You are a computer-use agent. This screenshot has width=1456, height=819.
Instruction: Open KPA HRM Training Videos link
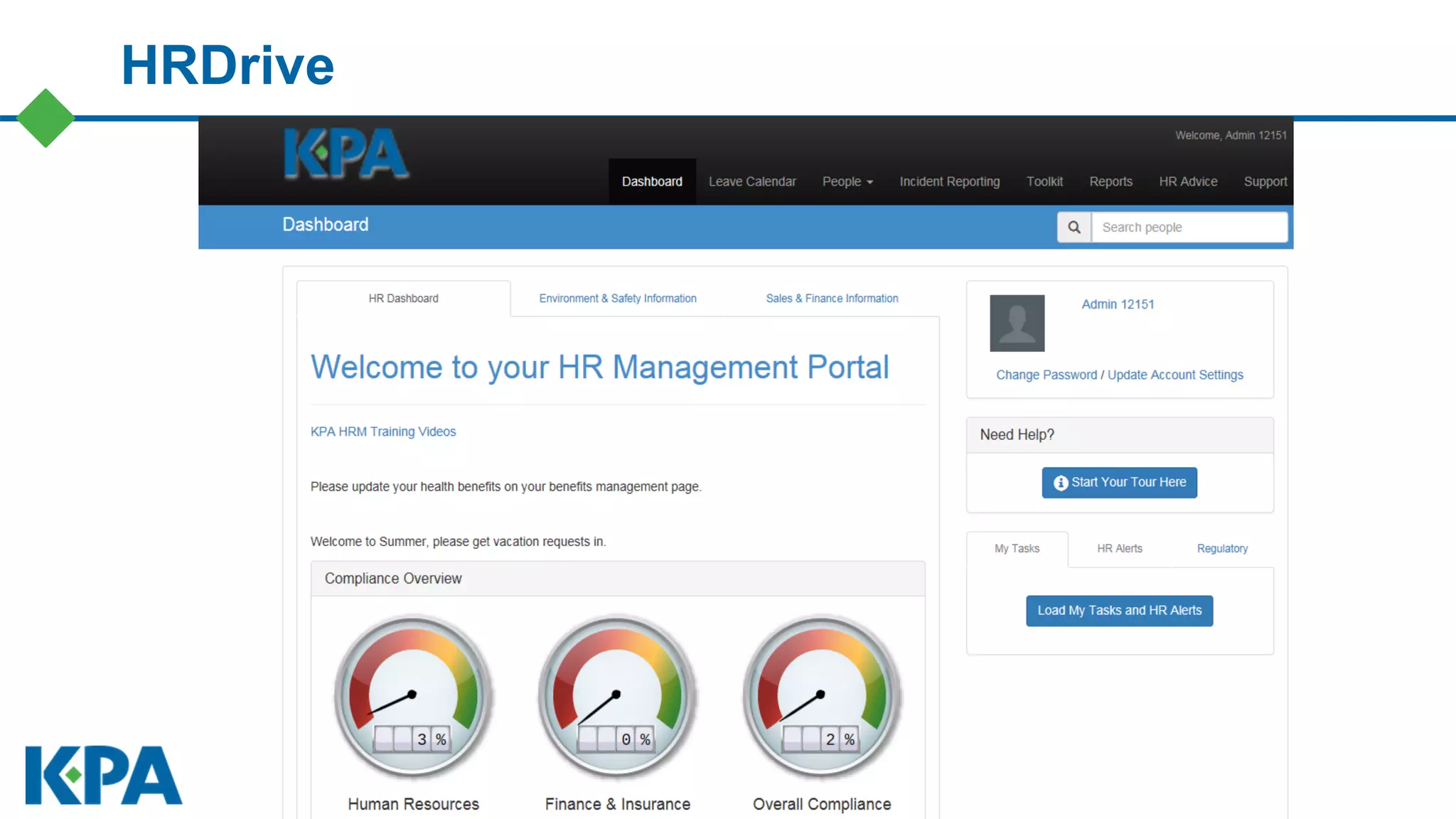coord(383,432)
